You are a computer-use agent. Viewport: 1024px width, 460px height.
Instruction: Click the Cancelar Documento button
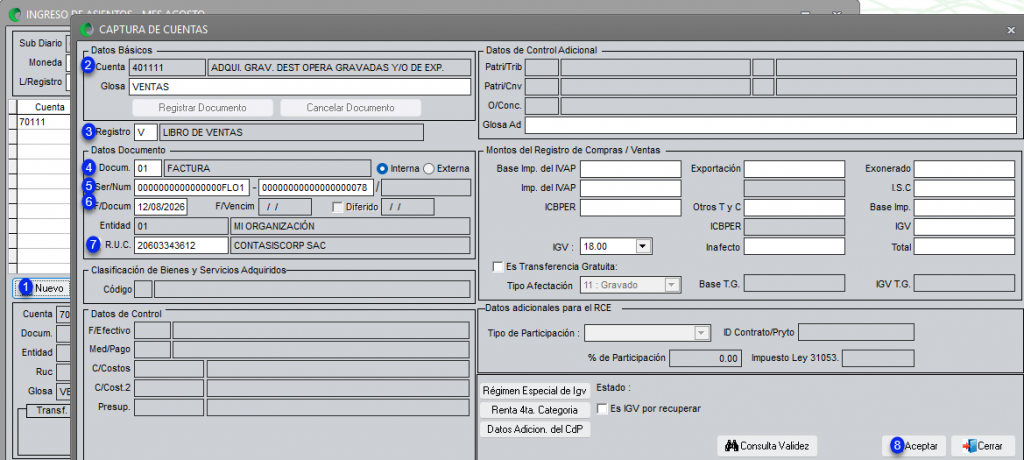point(351,107)
